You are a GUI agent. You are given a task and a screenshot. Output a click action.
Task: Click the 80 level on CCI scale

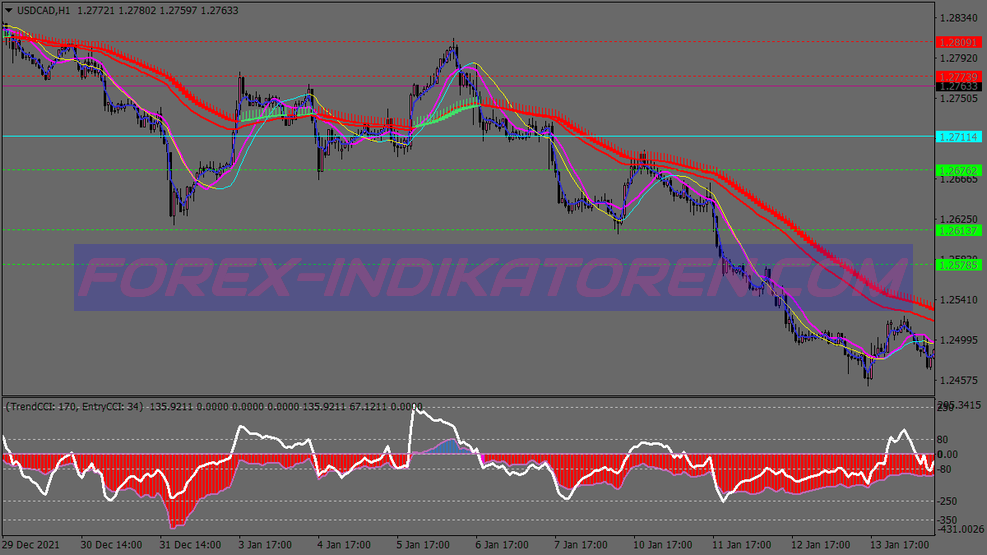pos(942,440)
